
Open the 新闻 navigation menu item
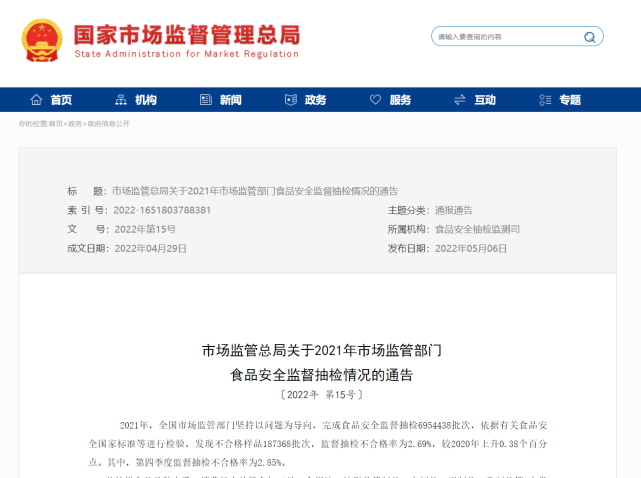pos(231,100)
